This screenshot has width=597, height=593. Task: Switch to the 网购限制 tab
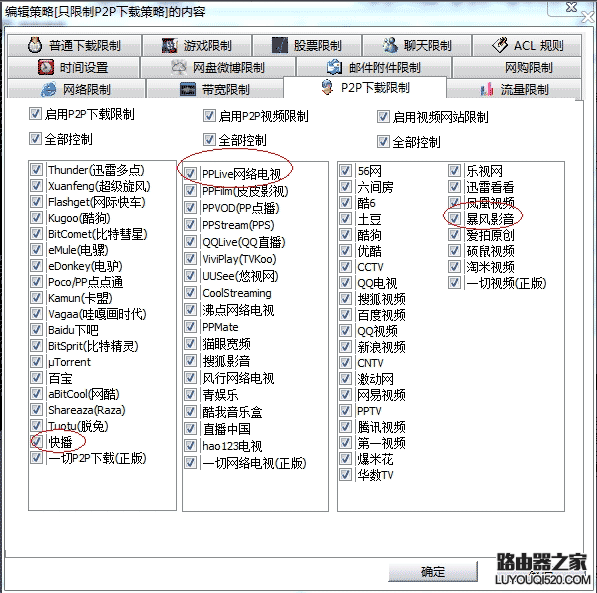(517, 67)
